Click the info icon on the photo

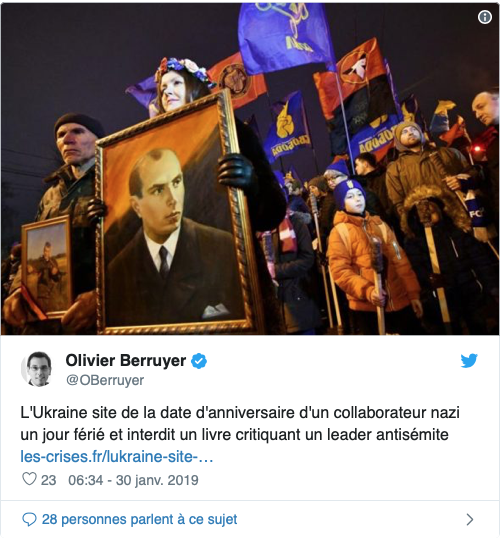pyautogui.click(x=485, y=16)
